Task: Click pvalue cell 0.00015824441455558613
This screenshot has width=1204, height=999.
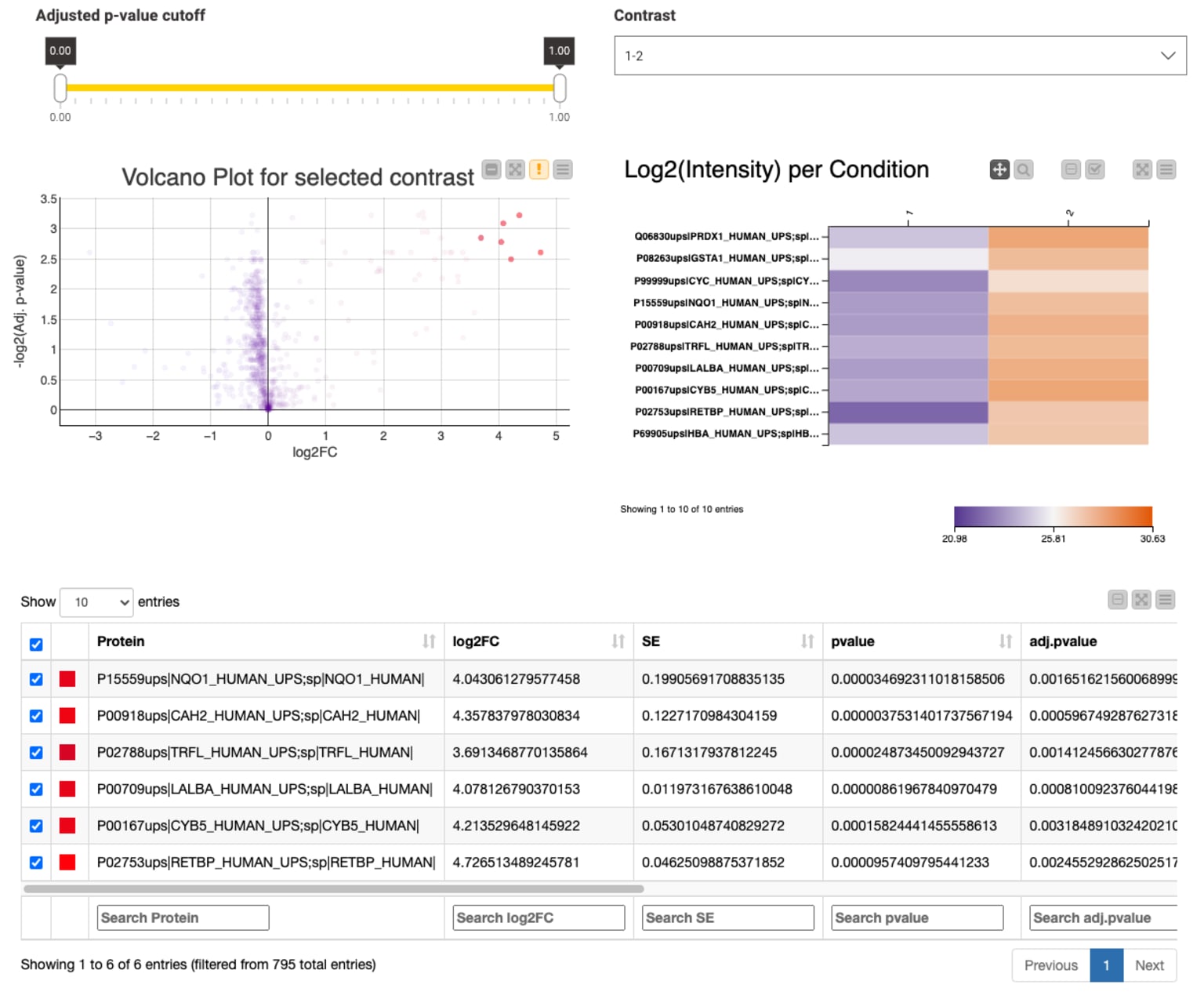Action: (x=914, y=826)
